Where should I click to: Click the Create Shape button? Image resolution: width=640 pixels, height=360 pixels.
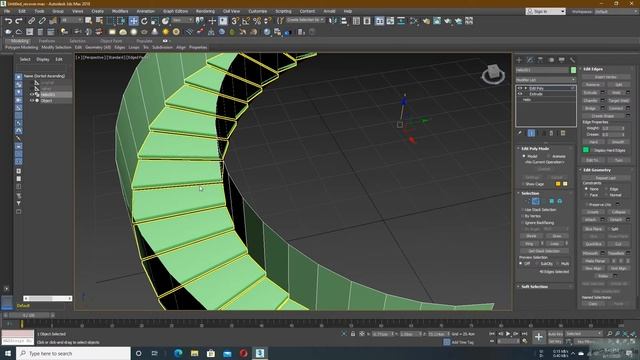point(604,116)
